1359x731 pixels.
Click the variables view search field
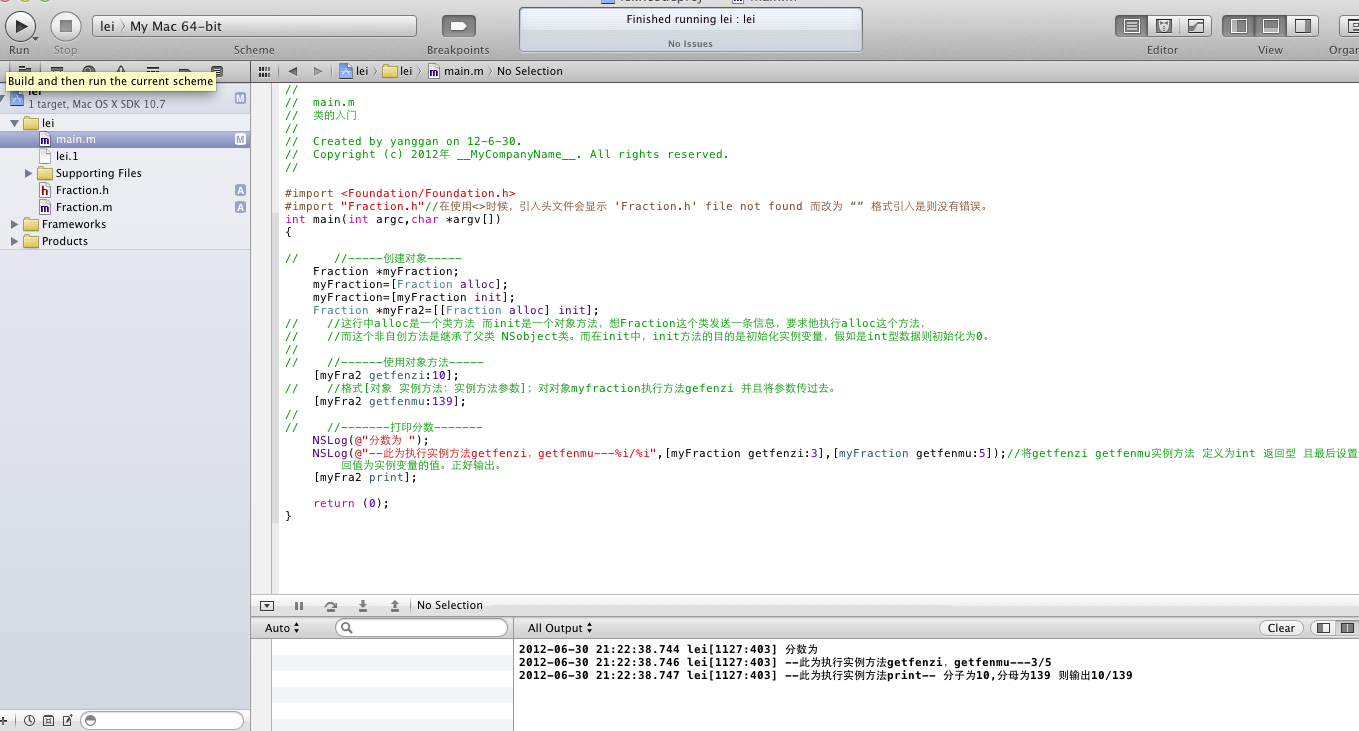point(421,628)
